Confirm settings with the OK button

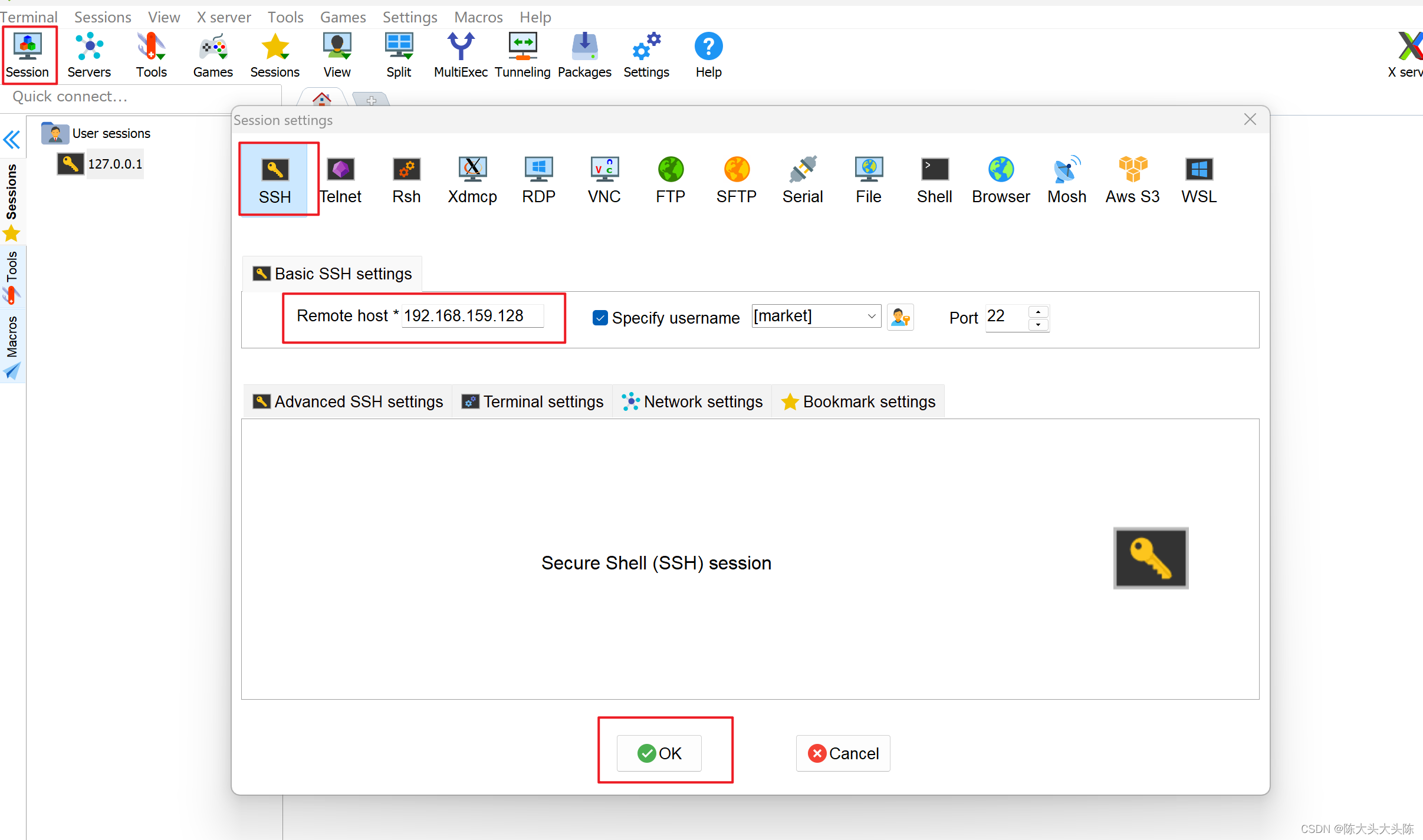pos(658,753)
